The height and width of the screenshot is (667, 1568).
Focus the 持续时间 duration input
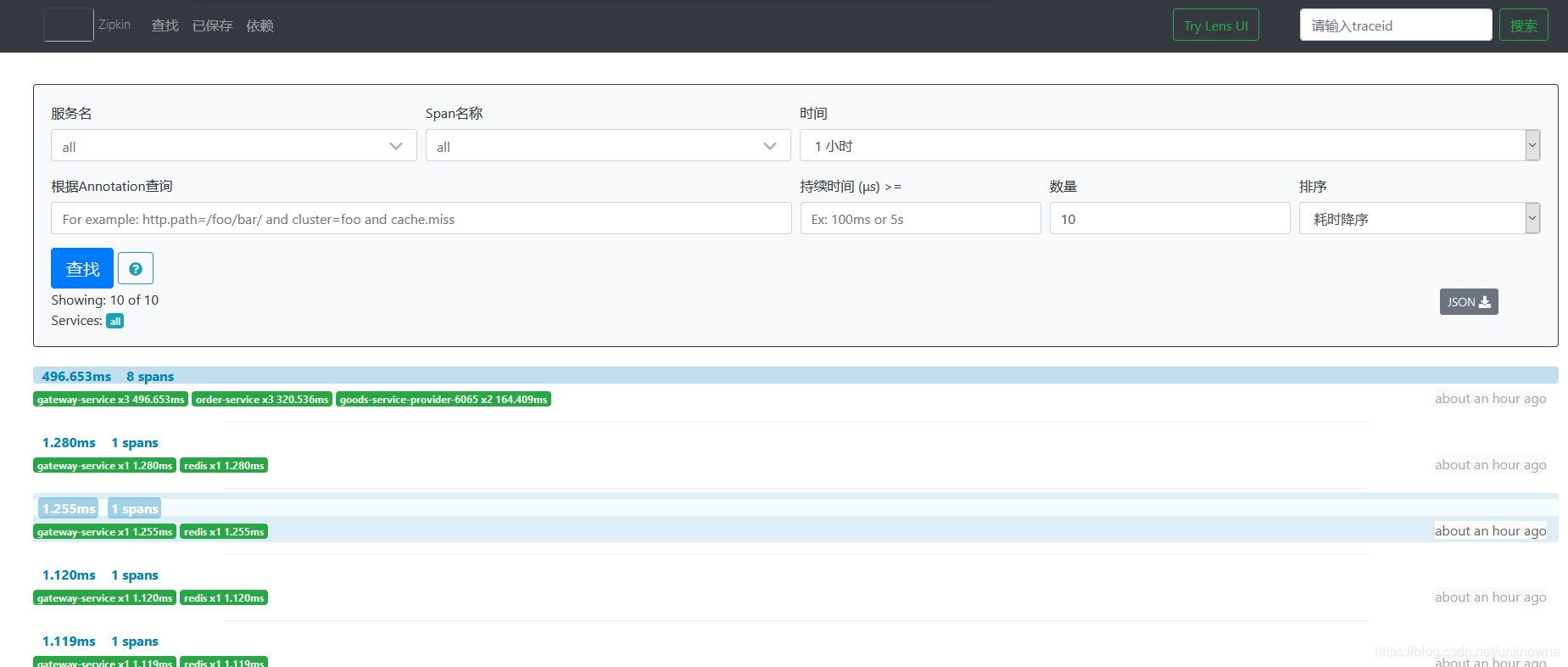tap(921, 219)
